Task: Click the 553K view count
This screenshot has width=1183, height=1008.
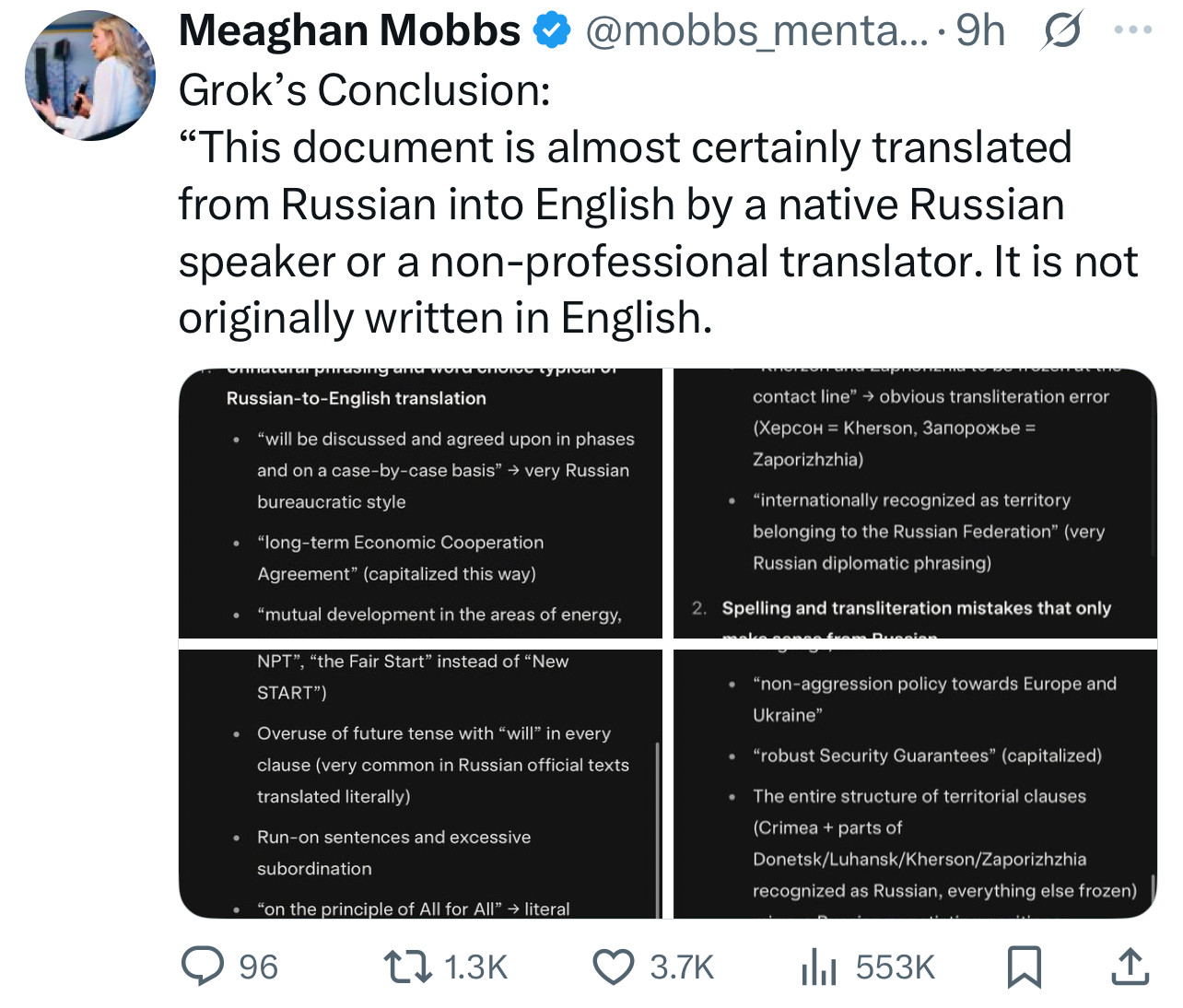Action: coord(895,967)
